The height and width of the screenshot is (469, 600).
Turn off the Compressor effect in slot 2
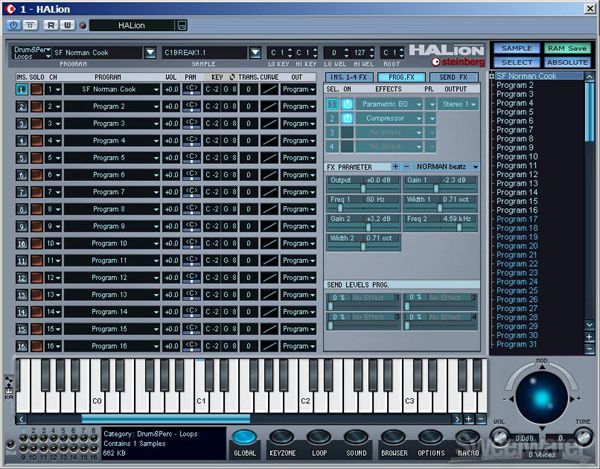point(348,118)
